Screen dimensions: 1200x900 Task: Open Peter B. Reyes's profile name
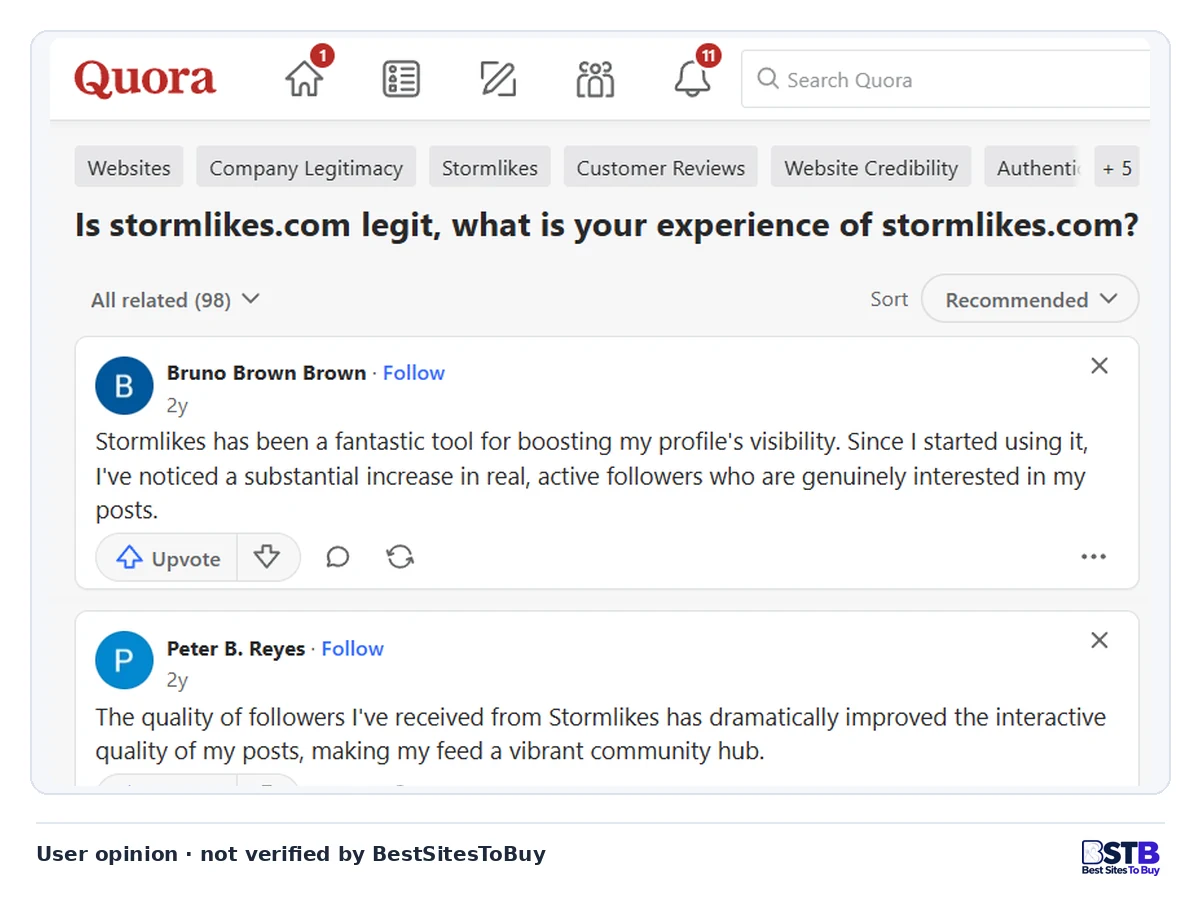point(236,649)
